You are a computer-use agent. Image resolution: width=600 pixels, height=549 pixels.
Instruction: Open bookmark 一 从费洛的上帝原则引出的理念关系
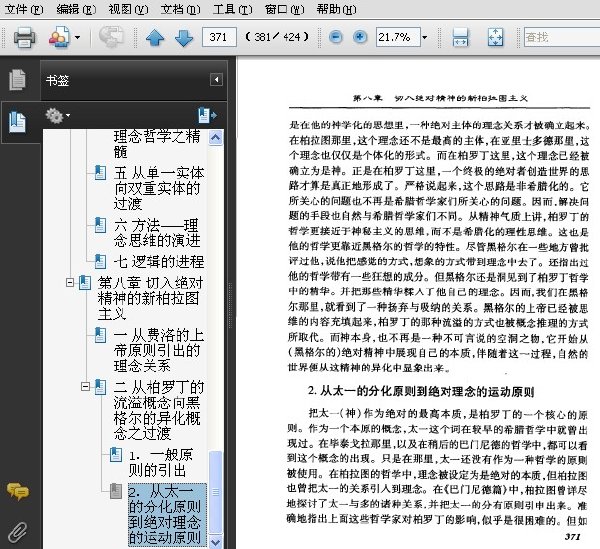coord(159,350)
